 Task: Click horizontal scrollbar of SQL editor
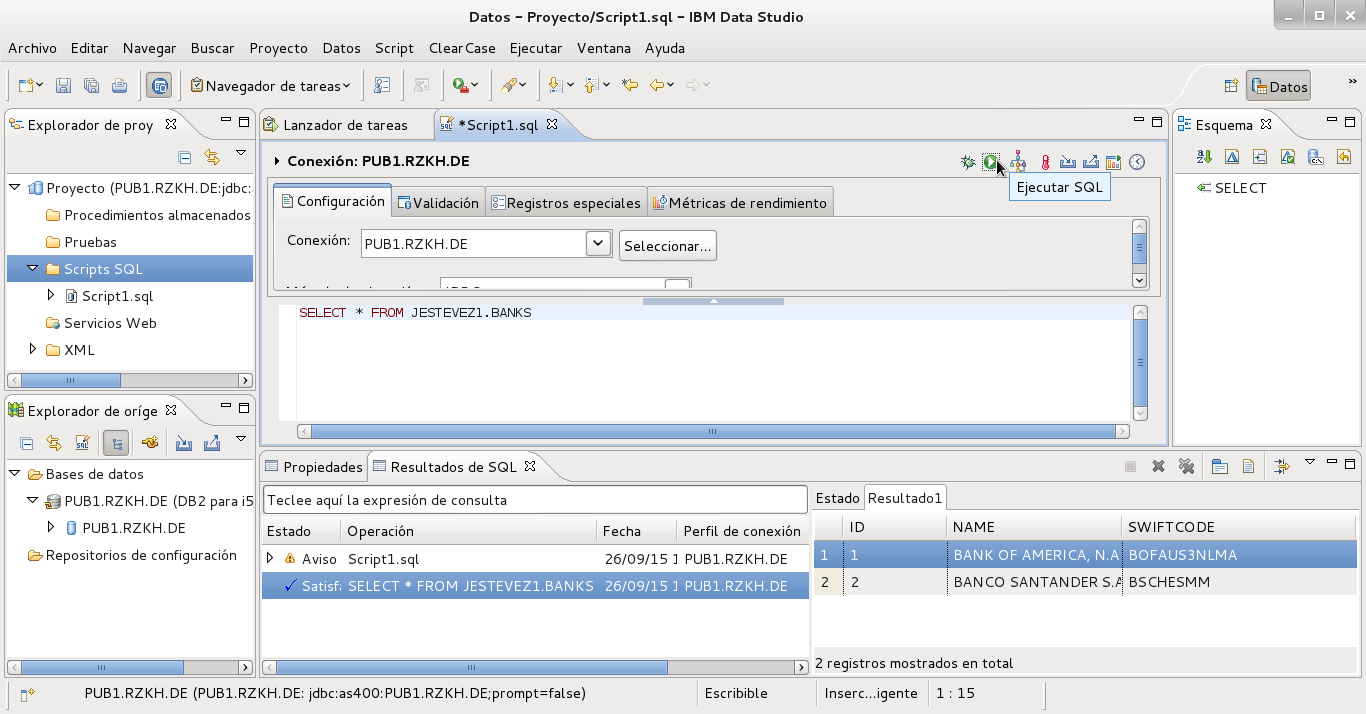point(713,432)
